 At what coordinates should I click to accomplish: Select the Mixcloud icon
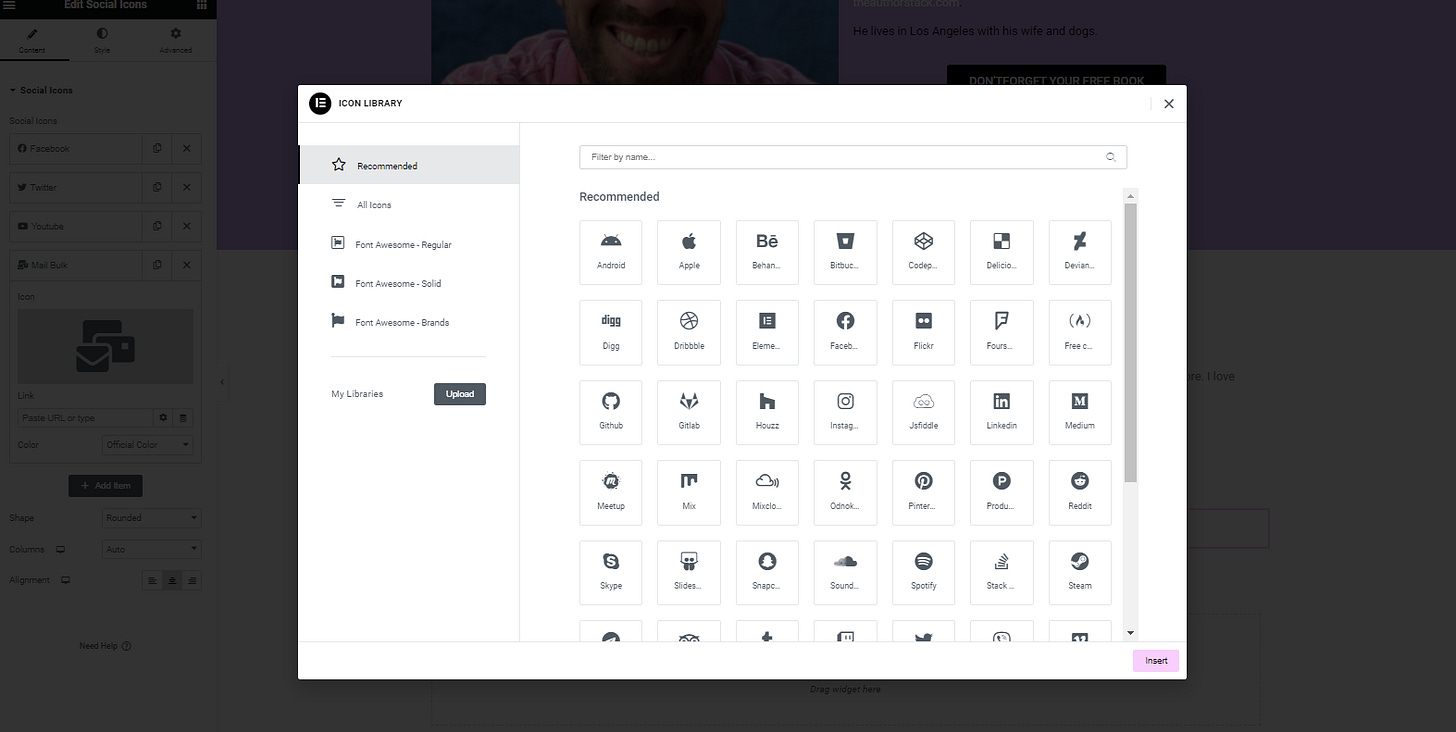click(x=767, y=492)
